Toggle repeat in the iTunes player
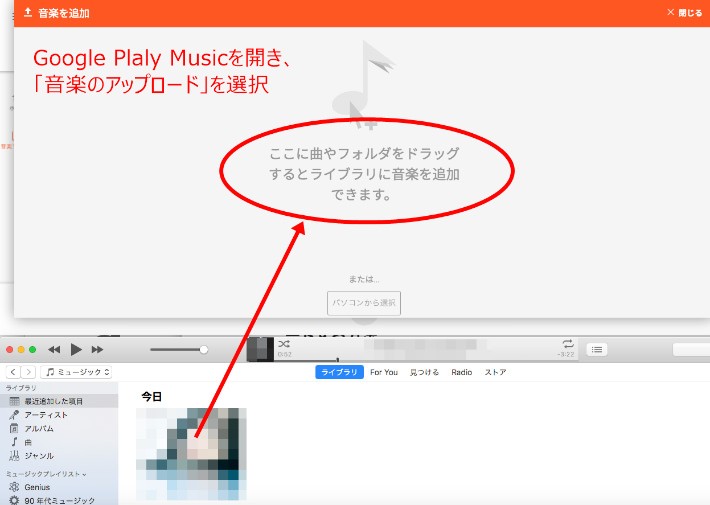The width and height of the screenshot is (710, 505). 568,344
